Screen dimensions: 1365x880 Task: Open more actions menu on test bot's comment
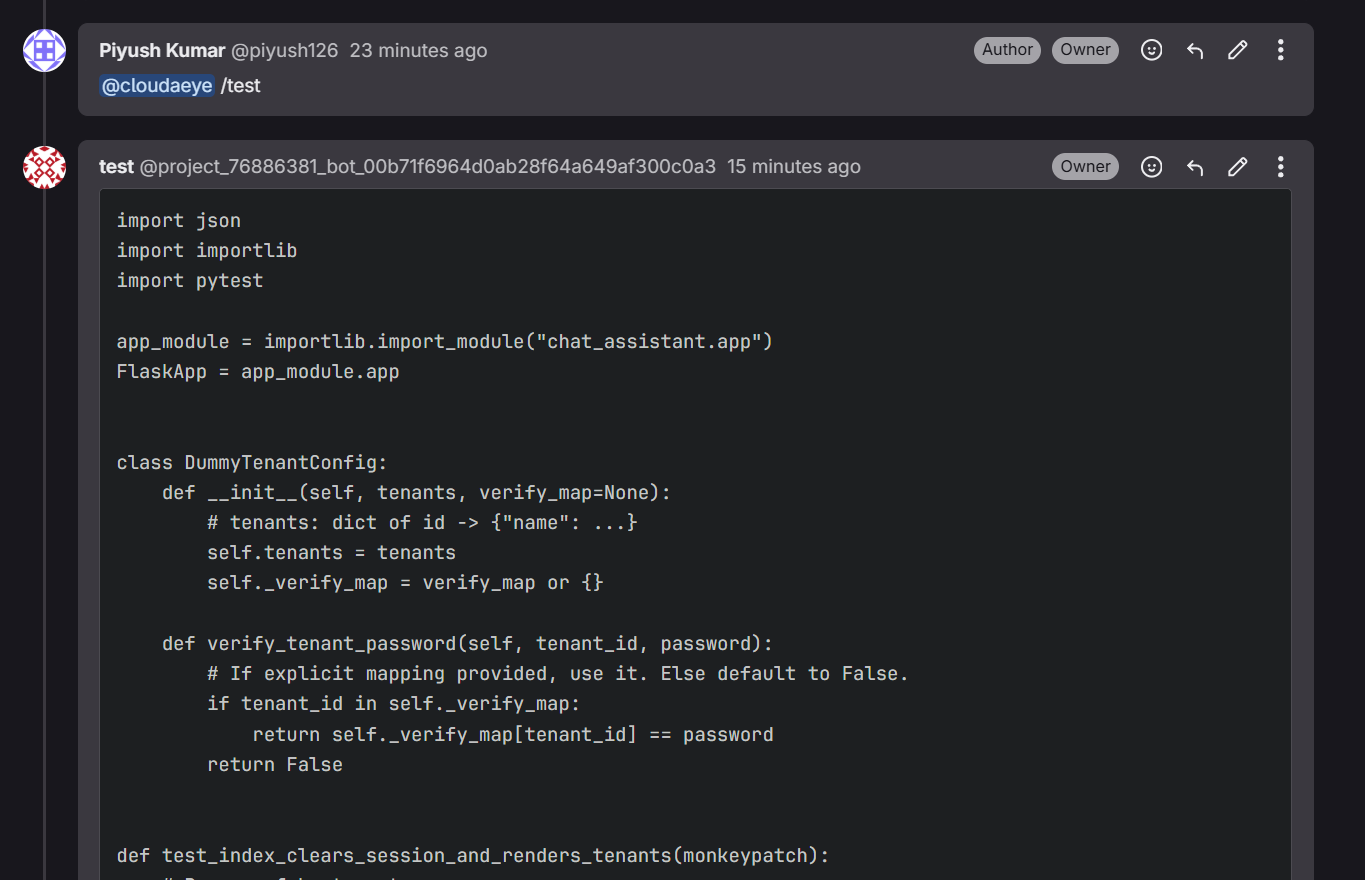click(1280, 166)
